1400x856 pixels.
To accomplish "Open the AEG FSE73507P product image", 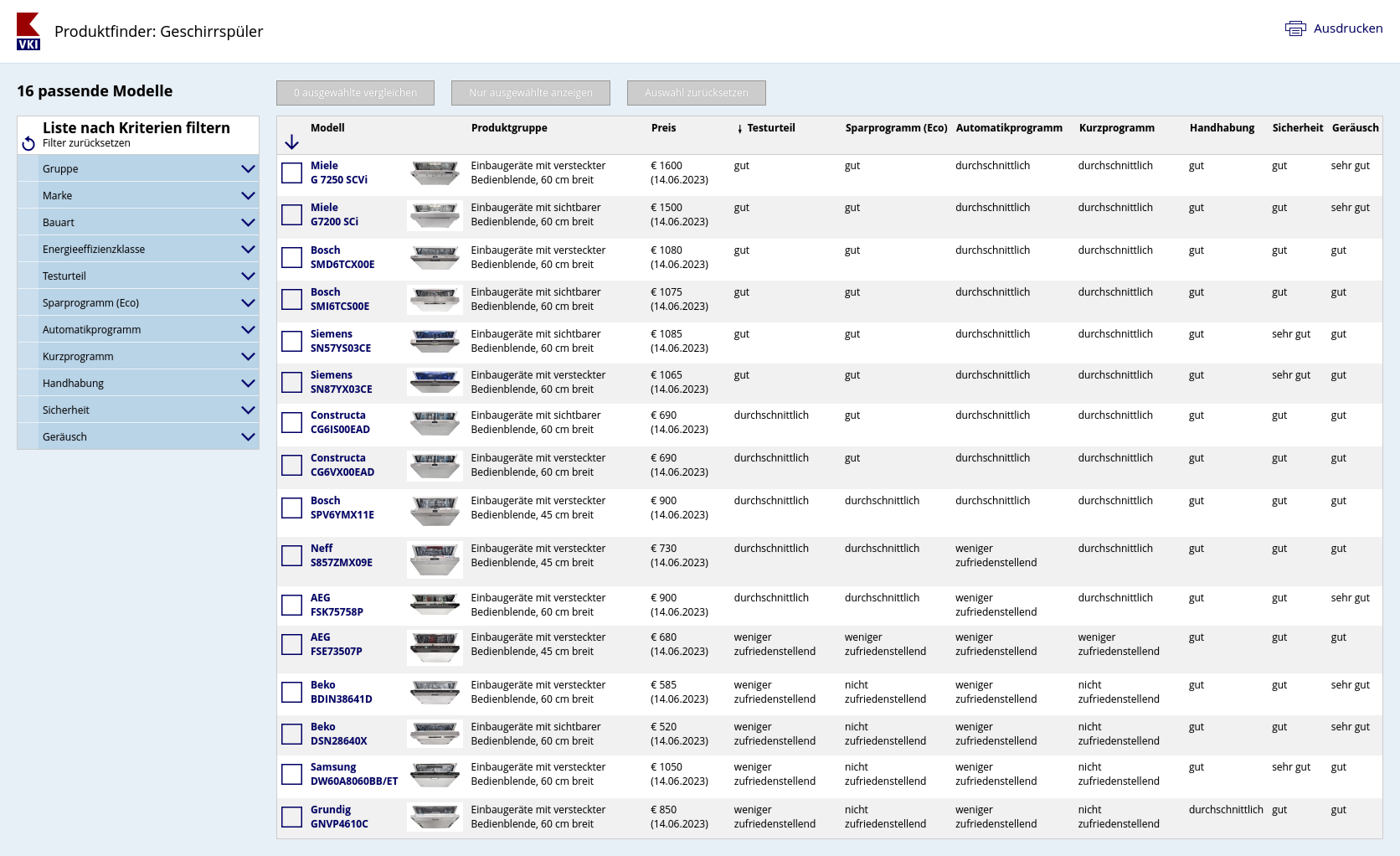I will [x=435, y=647].
